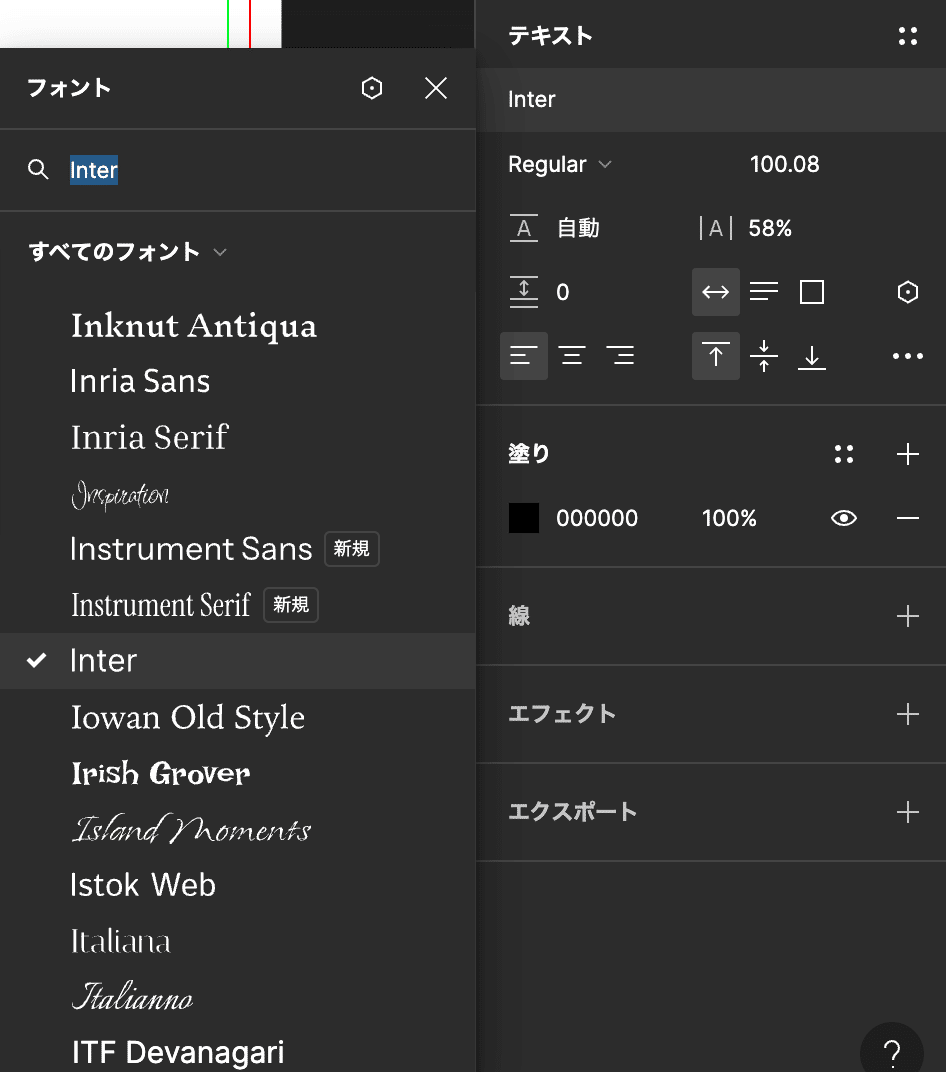946x1072 pixels.
Task: Select Inria Sans font
Action: coord(140,381)
